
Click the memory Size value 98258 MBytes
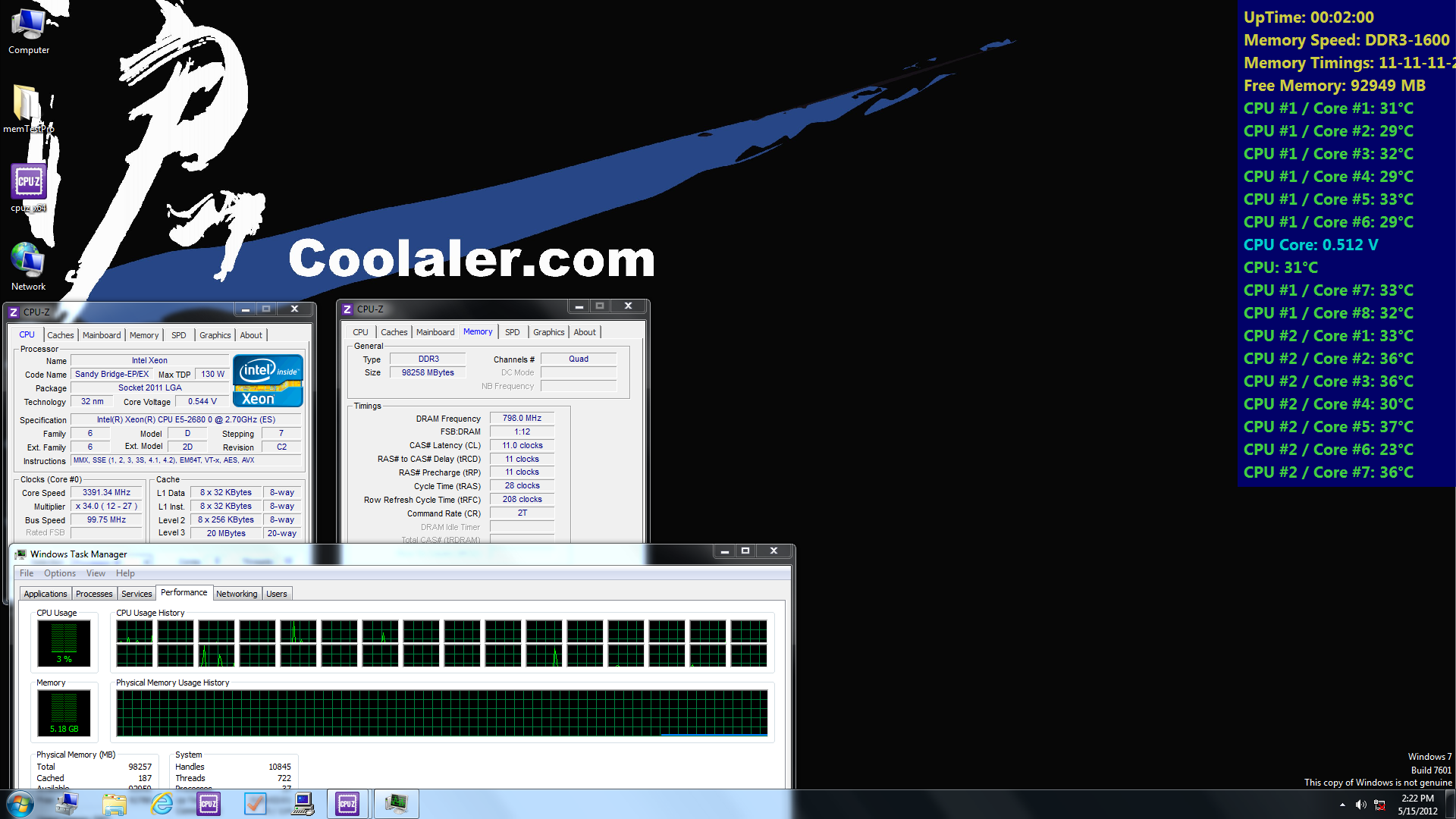point(428,372)
